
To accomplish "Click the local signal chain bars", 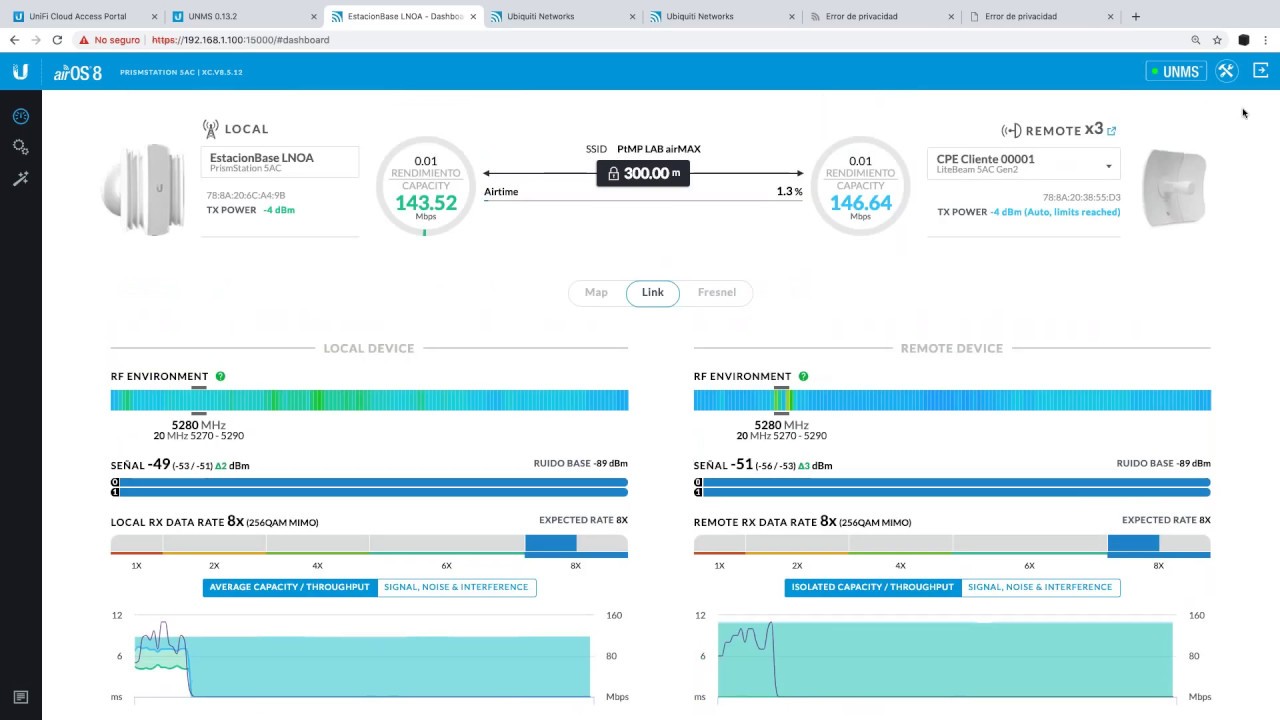I will [x=369, y=487].
